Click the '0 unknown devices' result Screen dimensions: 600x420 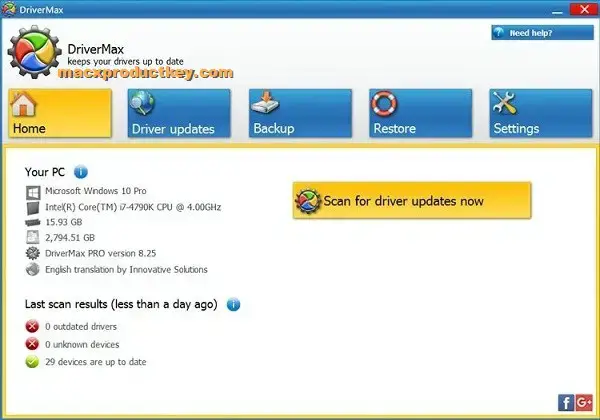(82, 344)
